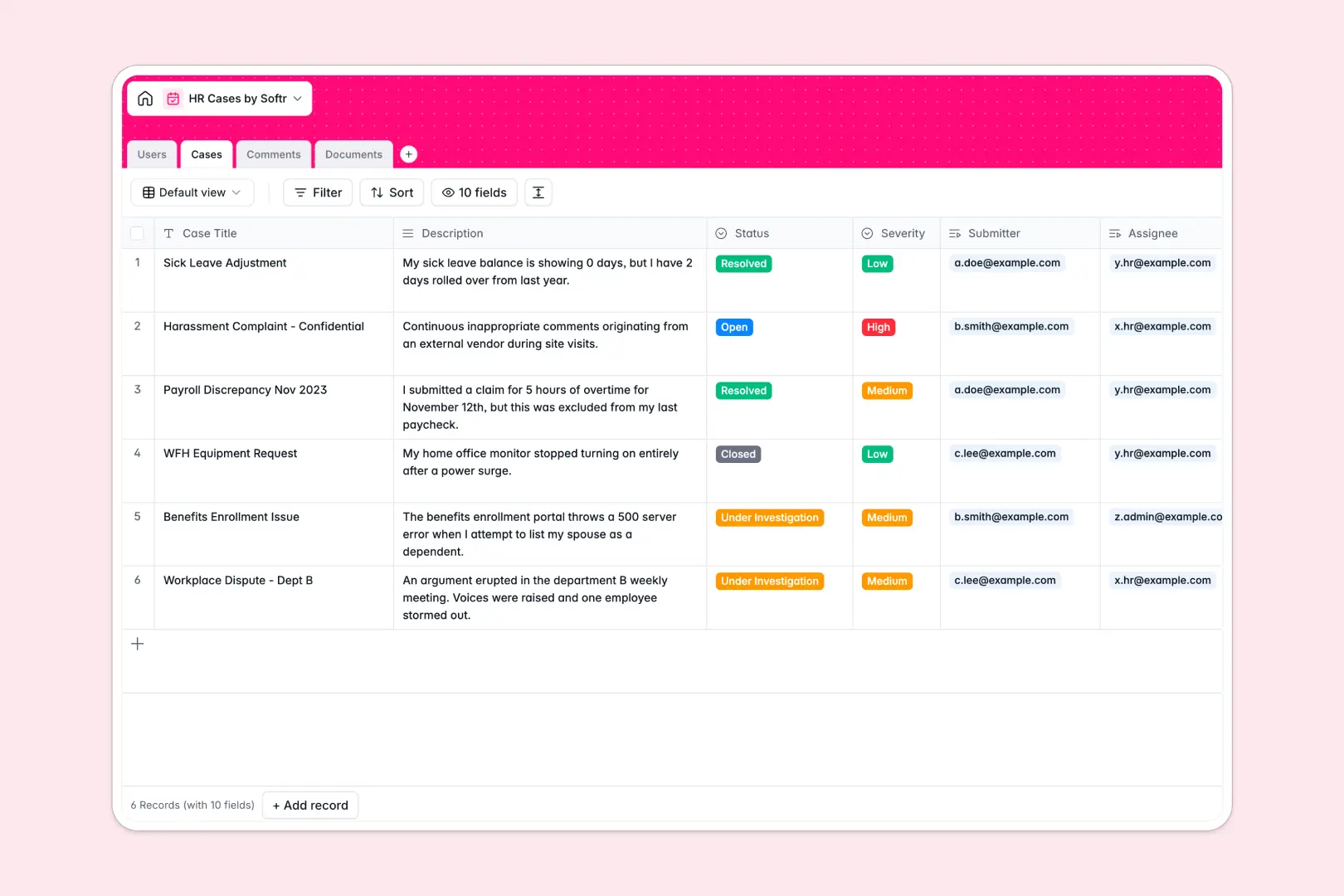Click the text field icon on Case Title column
This screenshot has height=896, width=1344.
169,233
